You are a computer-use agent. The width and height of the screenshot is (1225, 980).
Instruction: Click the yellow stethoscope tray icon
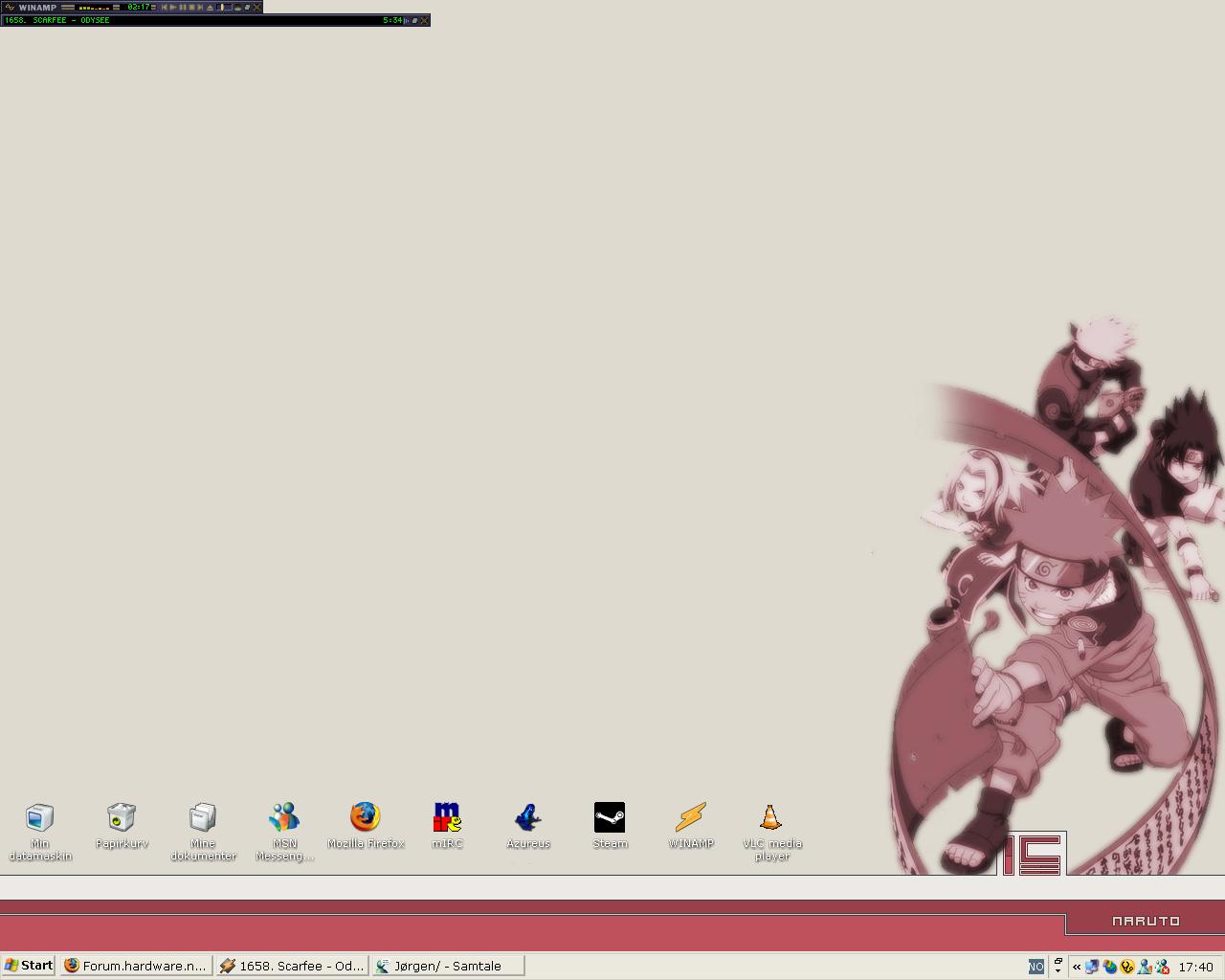pyautogui.click(x=1127, y=967)
